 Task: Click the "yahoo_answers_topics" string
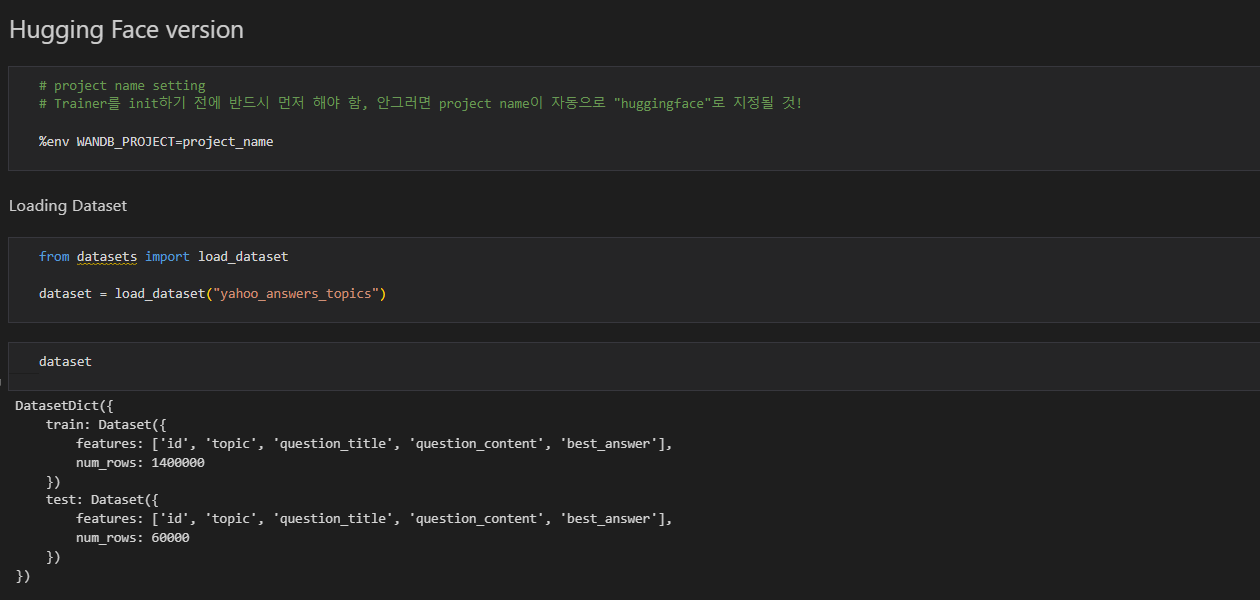[294, 294]
